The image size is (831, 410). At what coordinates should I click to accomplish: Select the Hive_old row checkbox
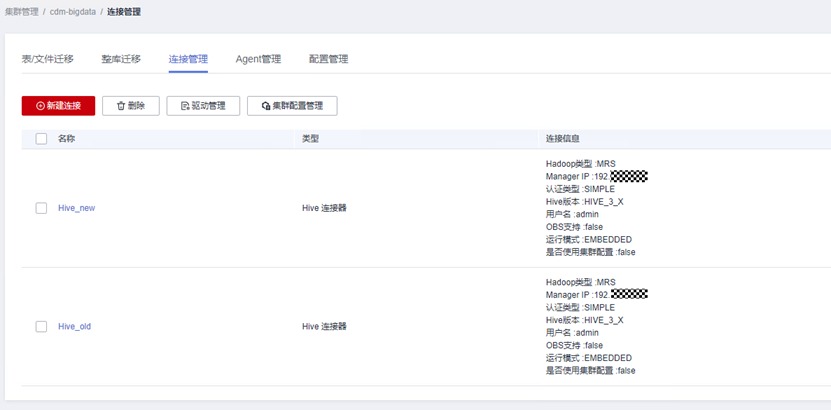[41, 327]
